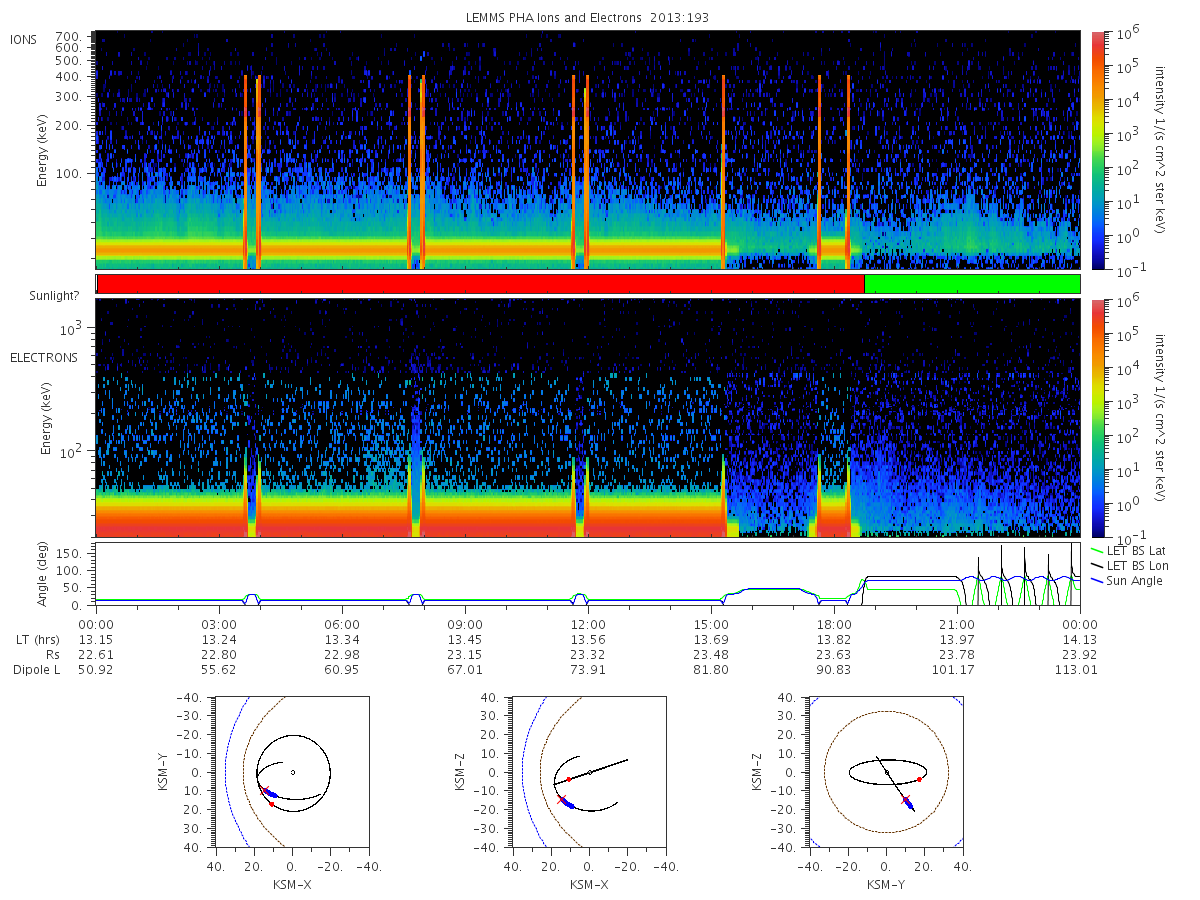The image size is (1200, 900).
Task: Click the LT value 13.15
Action: [96, 639]
